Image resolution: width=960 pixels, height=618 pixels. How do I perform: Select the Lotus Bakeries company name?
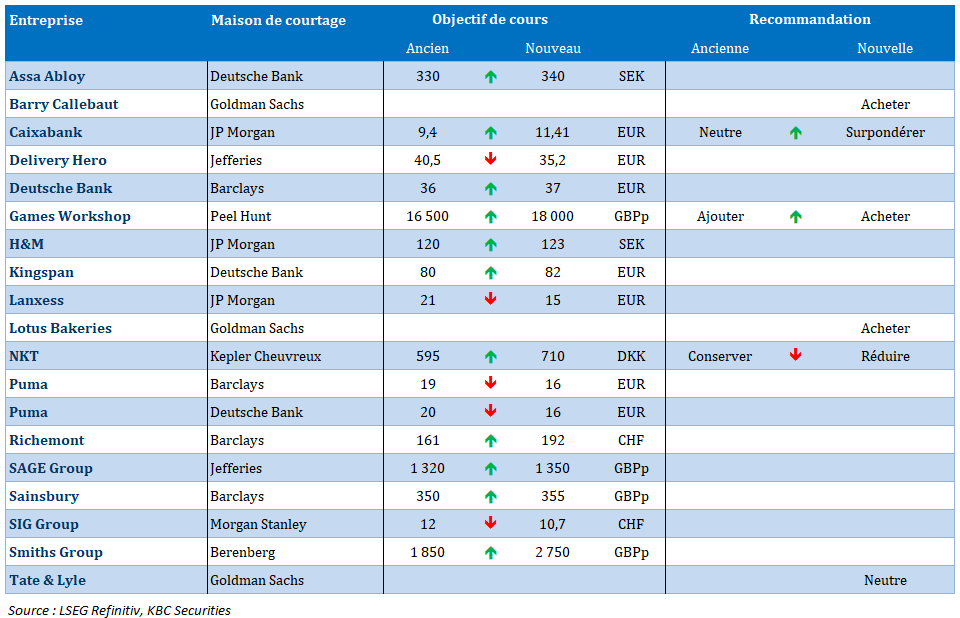coord(60,328)
